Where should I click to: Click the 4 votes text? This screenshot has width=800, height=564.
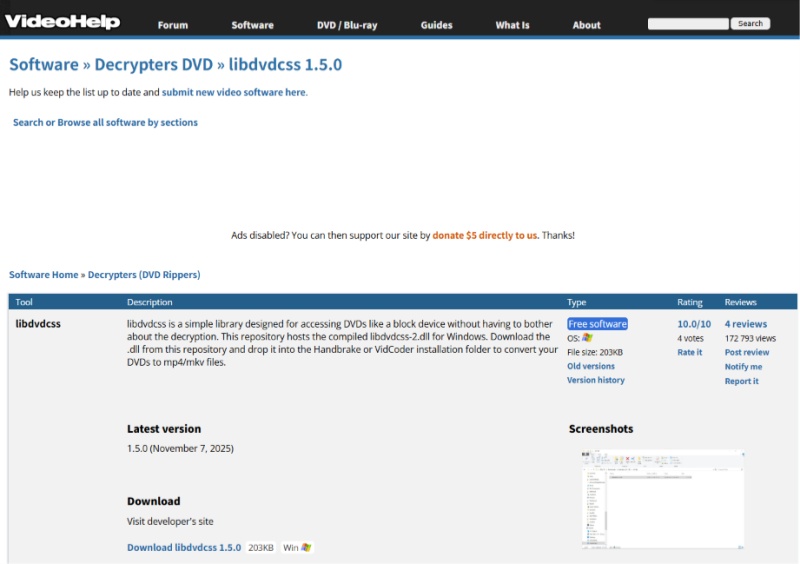pos(690,338)
